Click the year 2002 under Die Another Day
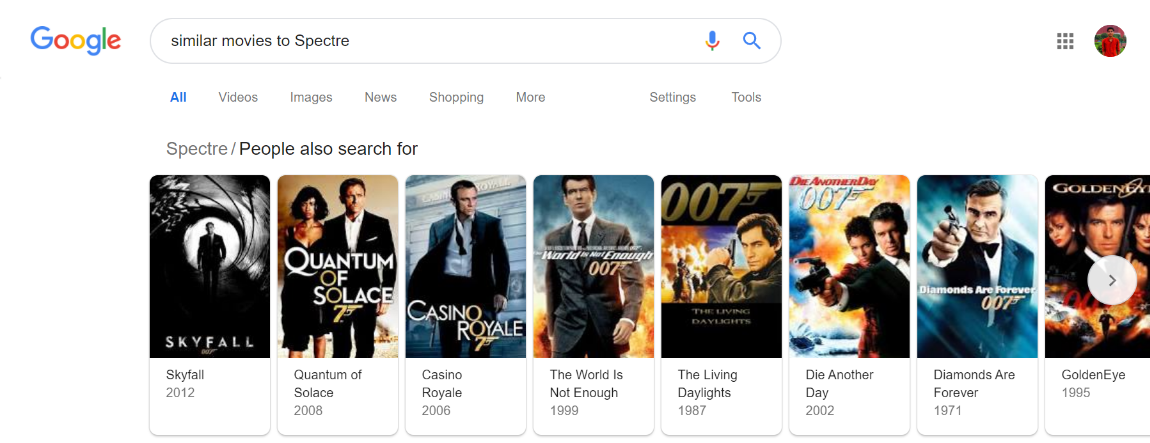 820,411
